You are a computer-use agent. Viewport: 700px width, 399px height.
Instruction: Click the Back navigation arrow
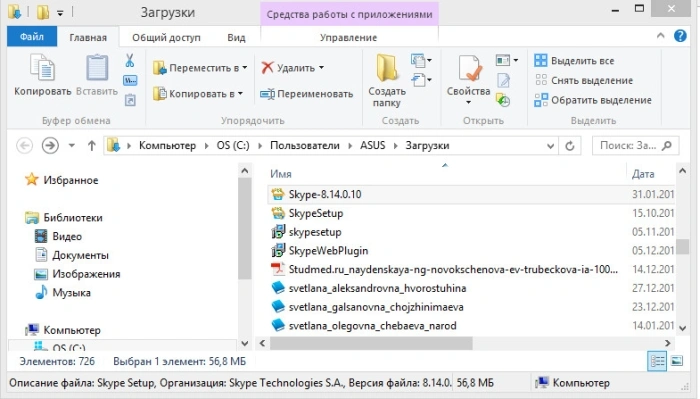pos(25,145)
